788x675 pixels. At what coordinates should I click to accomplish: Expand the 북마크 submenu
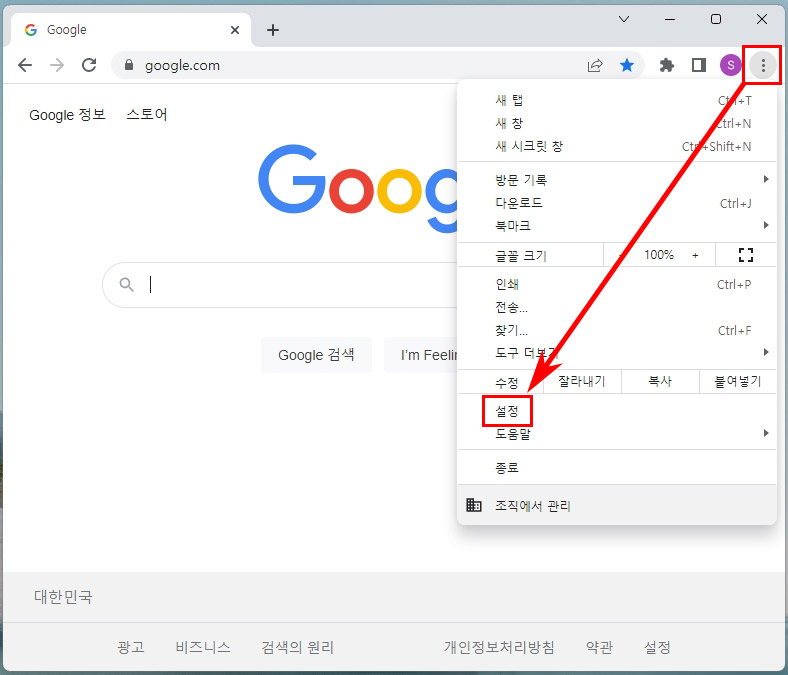pos(617,226)
